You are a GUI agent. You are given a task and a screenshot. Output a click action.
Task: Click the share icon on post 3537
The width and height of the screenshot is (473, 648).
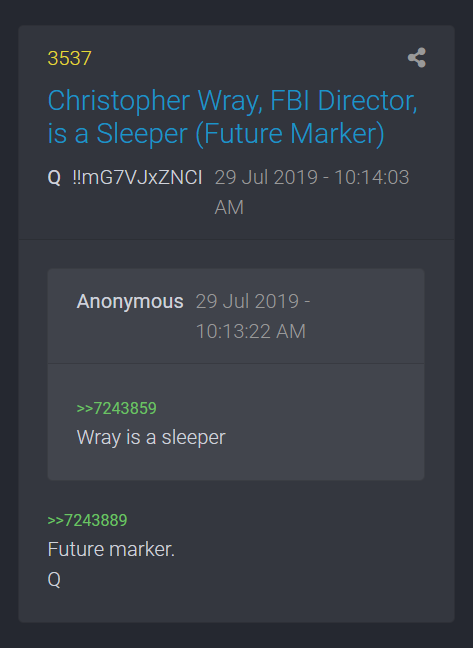[x=416, y=57]
